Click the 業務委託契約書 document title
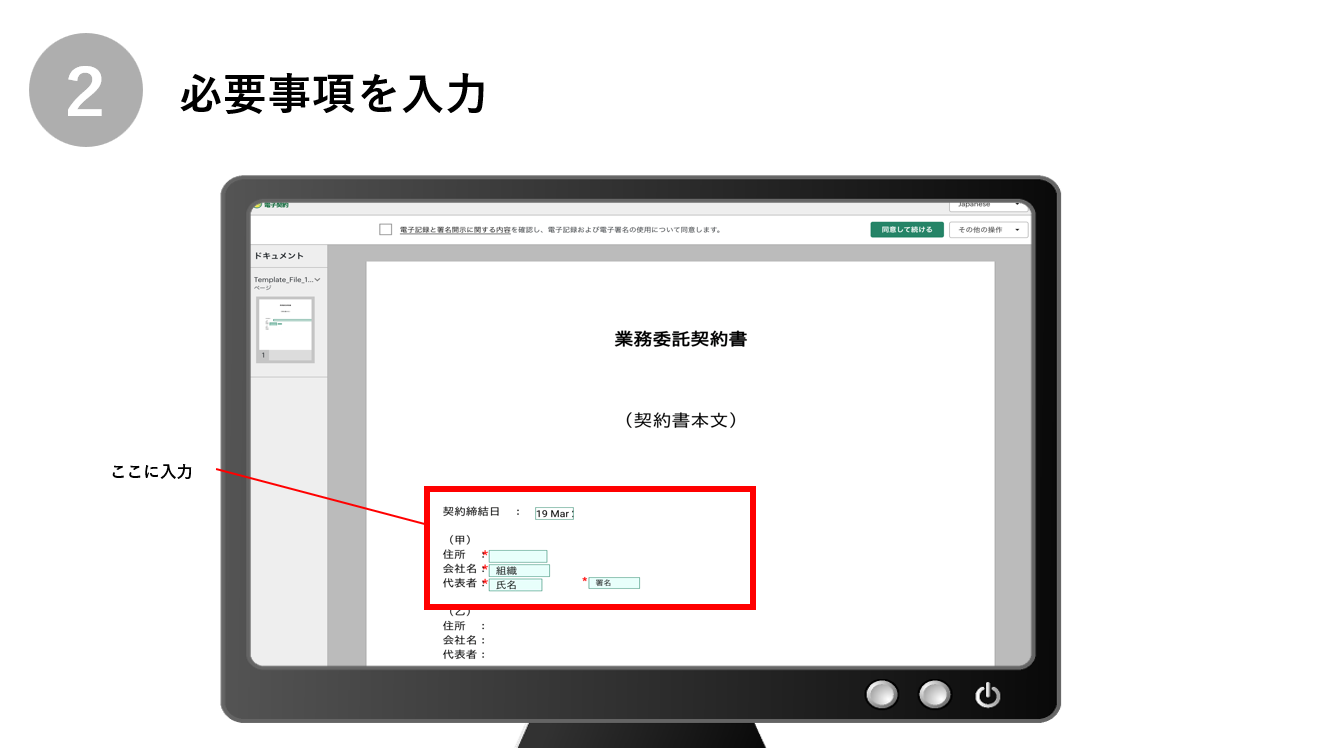The height and width of the screenshot is (748, 1327). (x=680, y=339)
